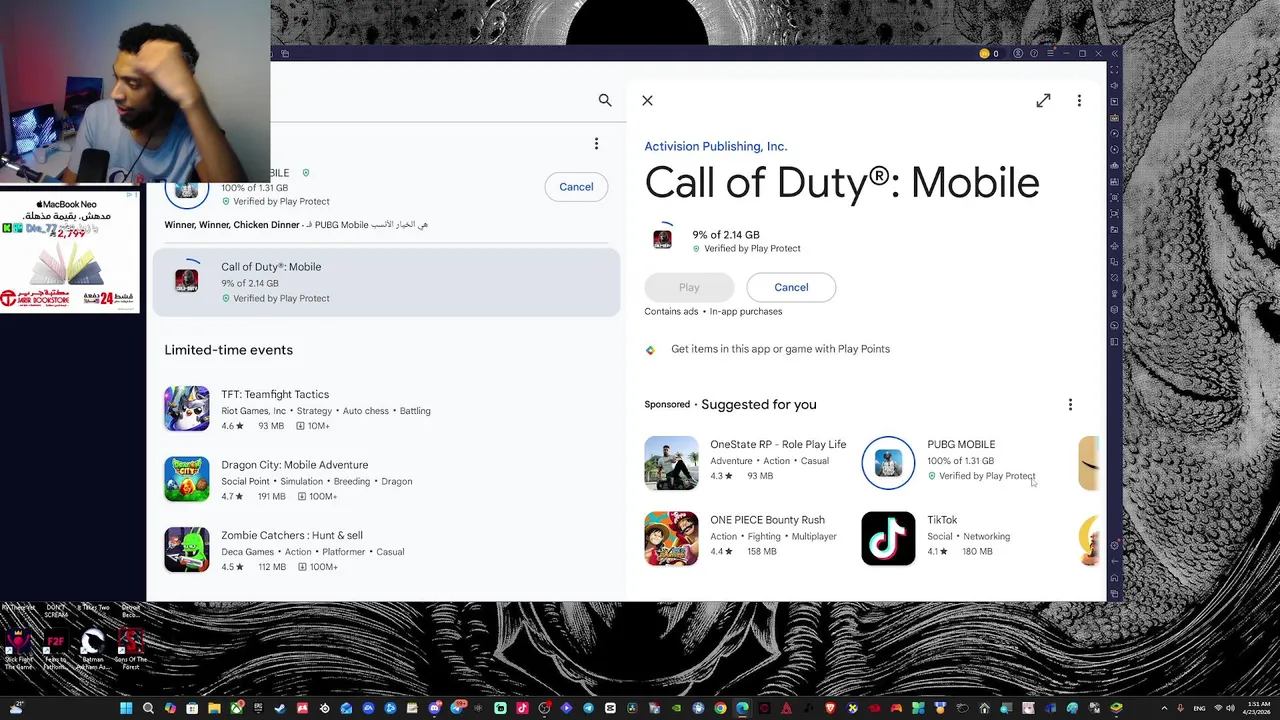Open BlueStacks coin balance

(x=988, y=53)
